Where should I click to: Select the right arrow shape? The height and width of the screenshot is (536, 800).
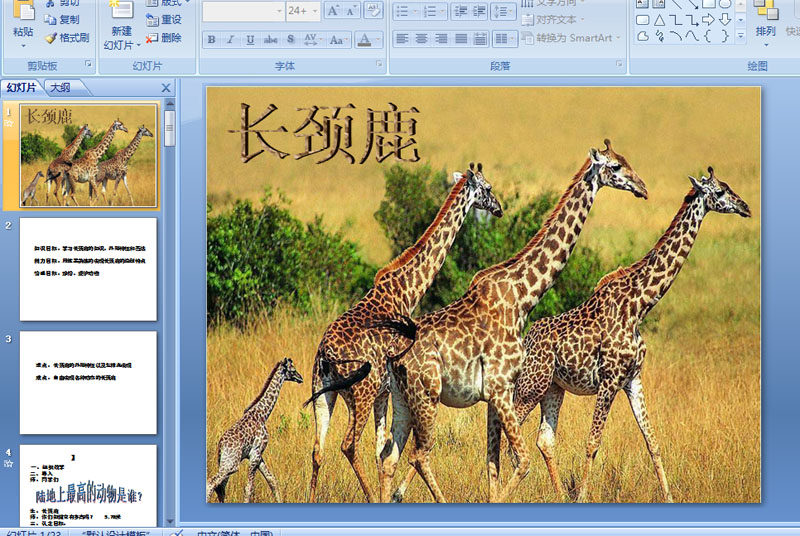(708, 20)
